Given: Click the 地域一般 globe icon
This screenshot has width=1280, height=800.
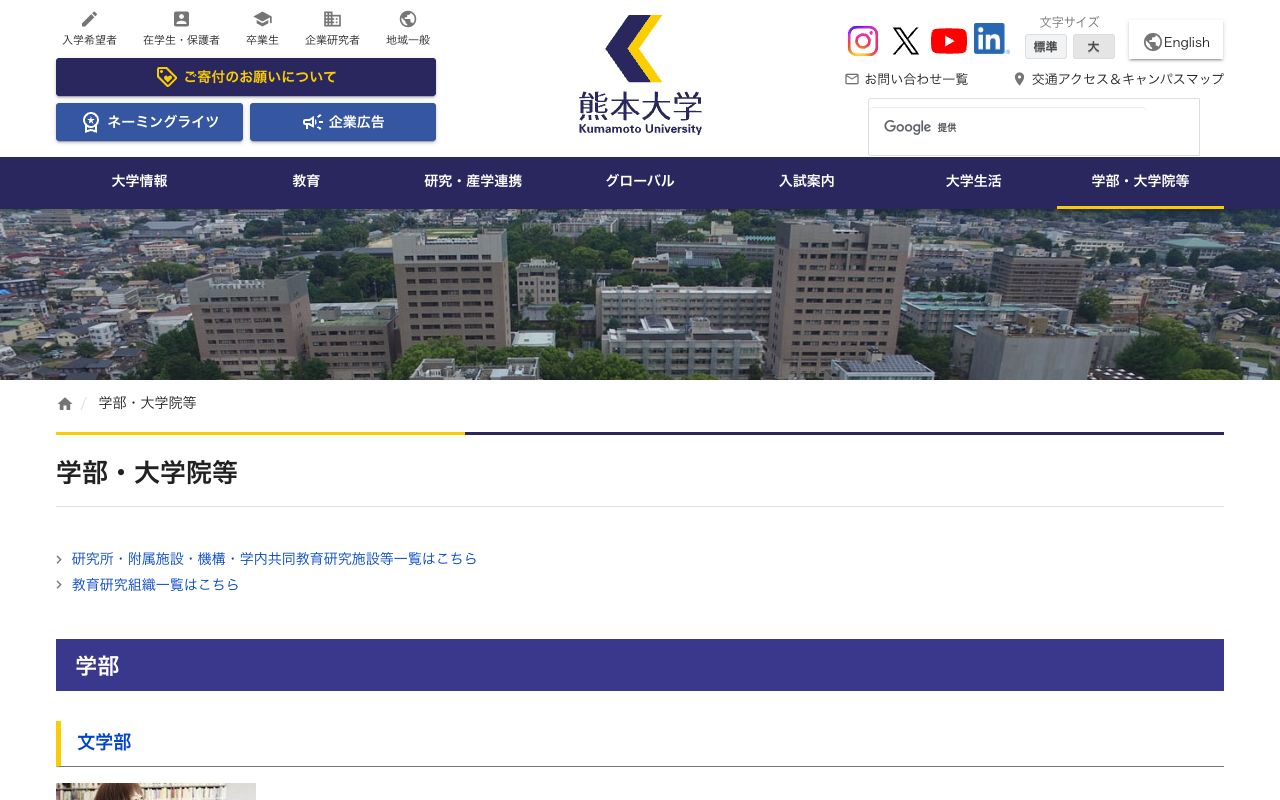Looking at the screenshot, I should pos(407,18).
